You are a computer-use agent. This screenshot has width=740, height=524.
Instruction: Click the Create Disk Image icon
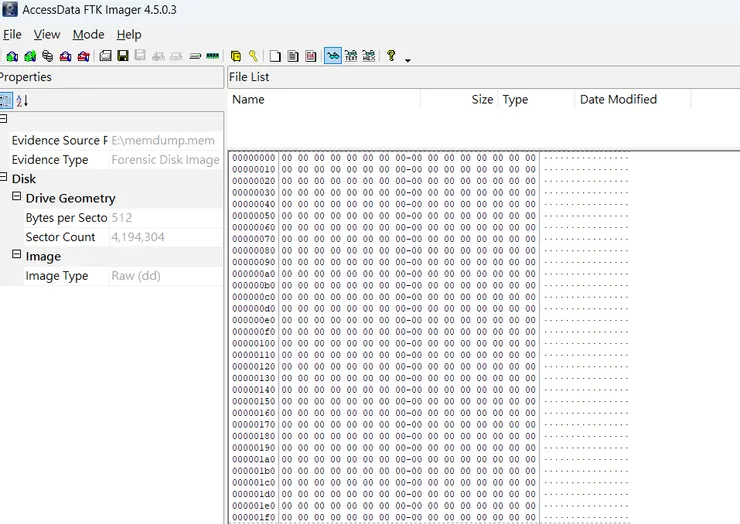(x=105, y=56)
